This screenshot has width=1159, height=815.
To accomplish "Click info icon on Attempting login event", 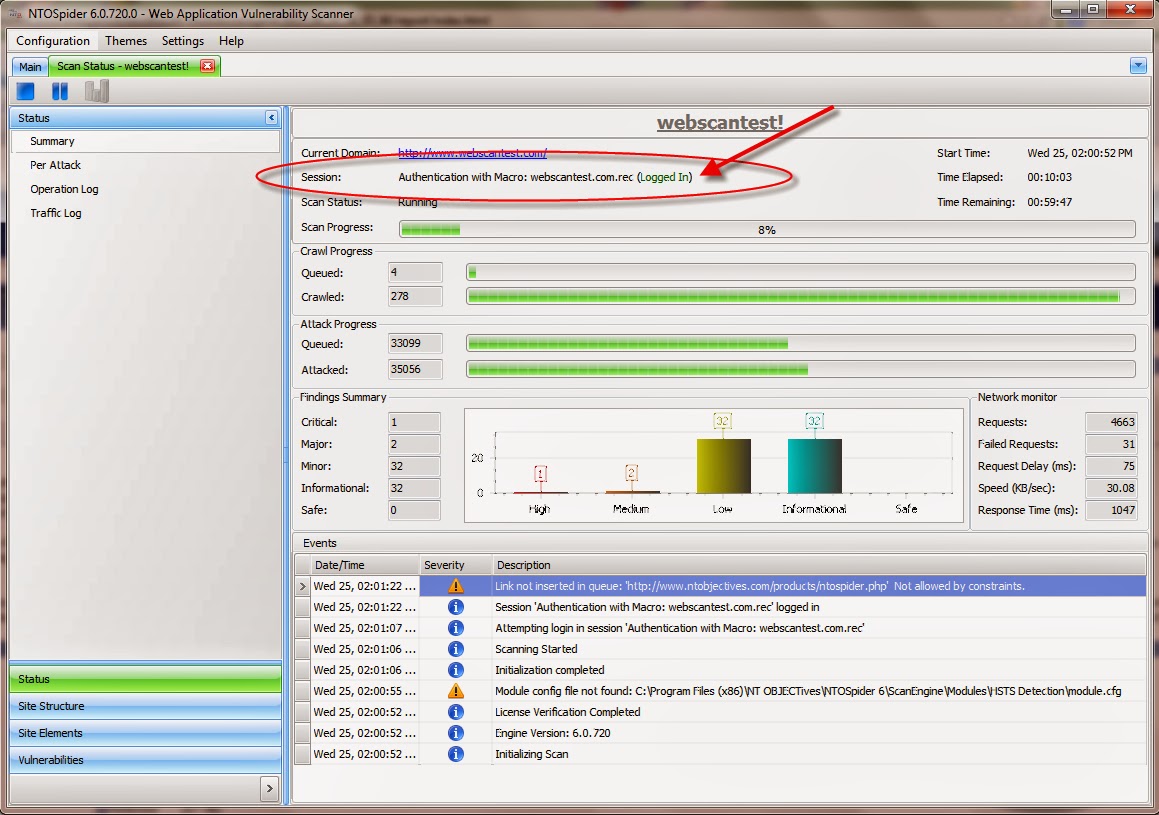I will 456,628.
